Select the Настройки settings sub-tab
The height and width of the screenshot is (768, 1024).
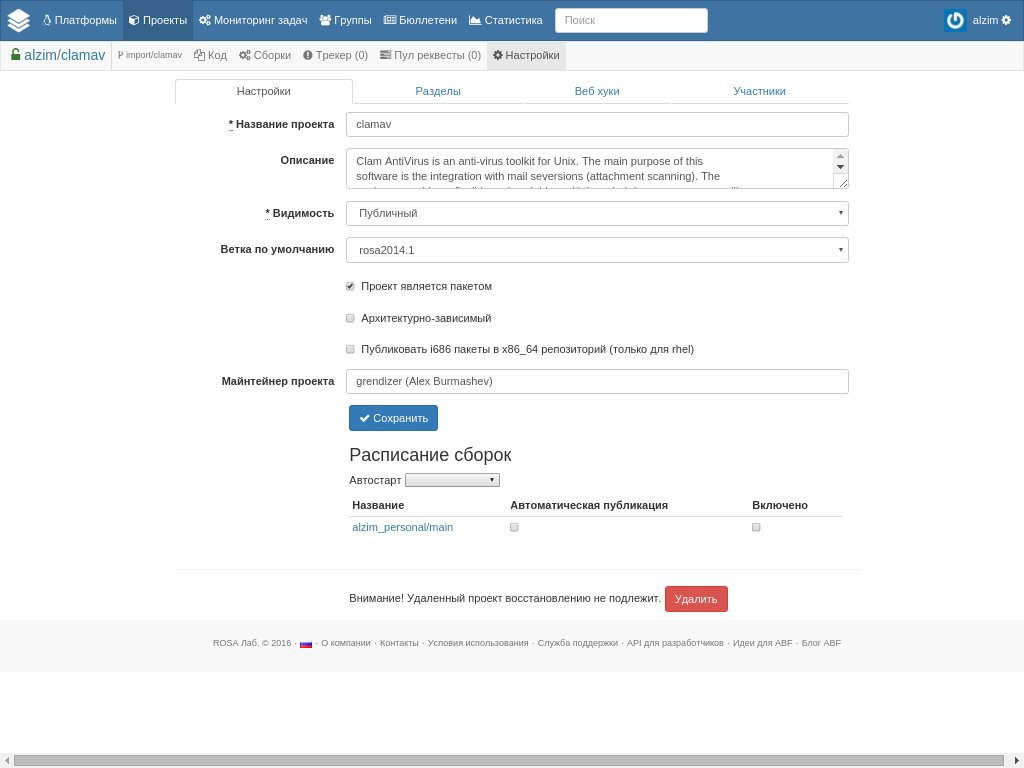pos(264,91)
